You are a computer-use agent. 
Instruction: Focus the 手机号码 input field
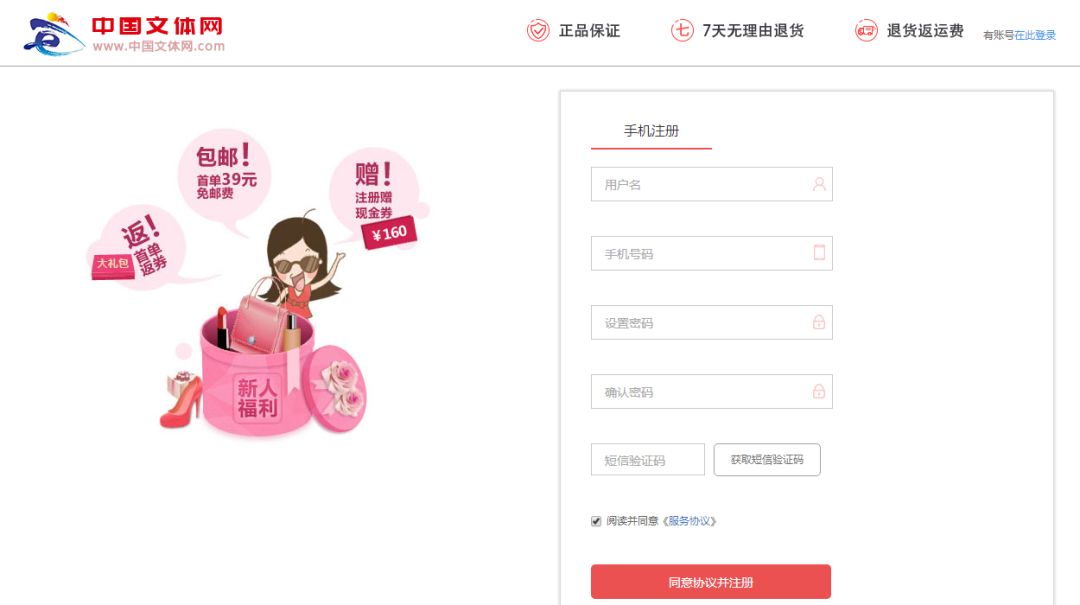click(712, 253)
